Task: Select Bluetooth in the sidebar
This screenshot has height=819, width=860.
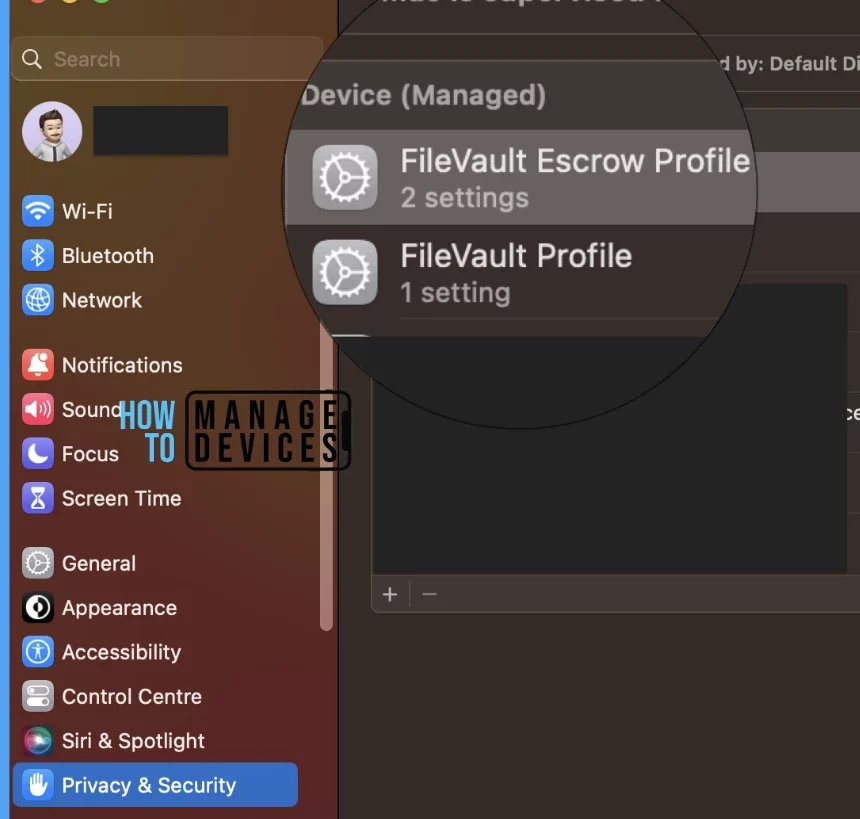Action: pos(155,256)
